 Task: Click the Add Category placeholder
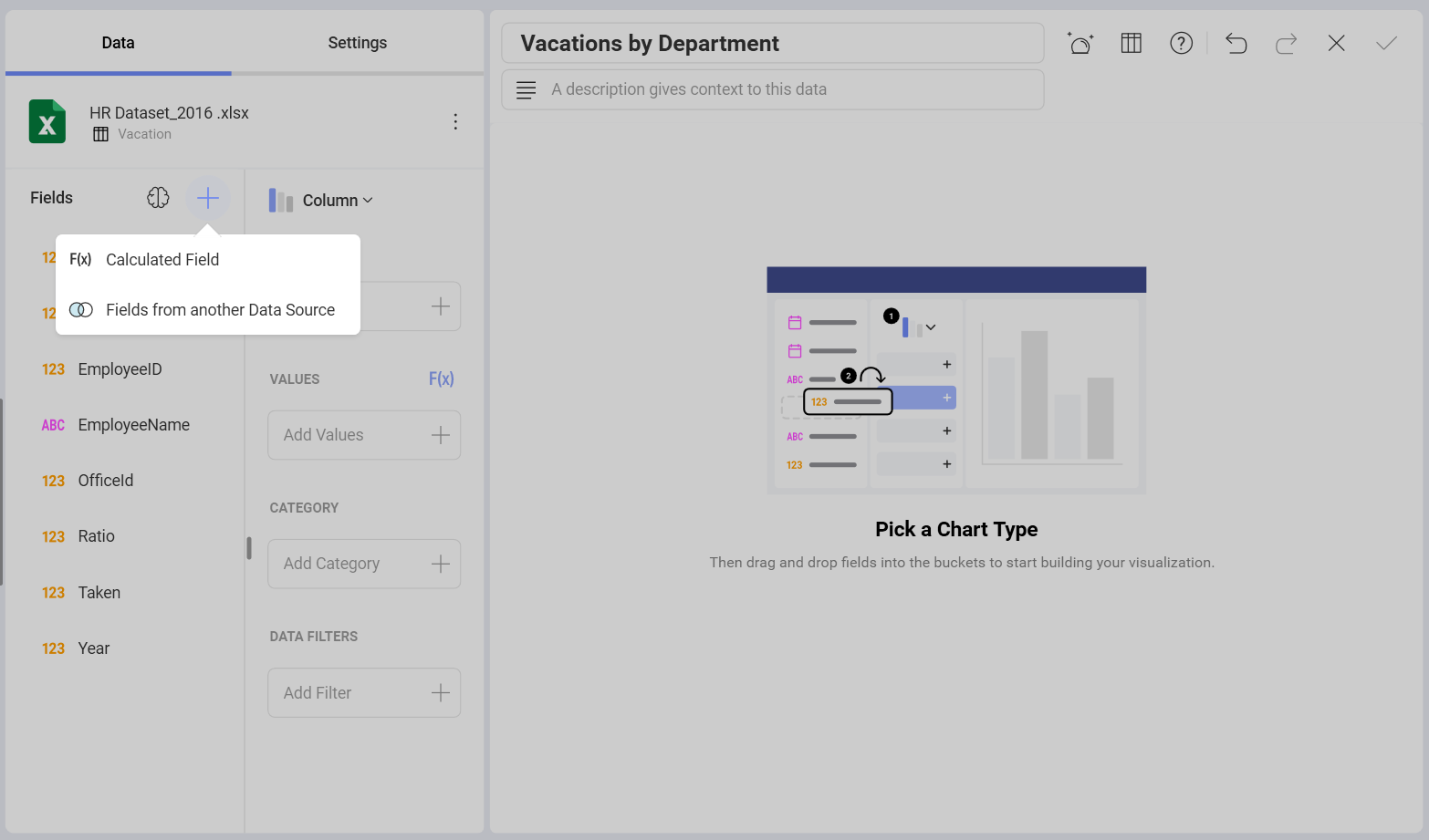pos(364,564)
